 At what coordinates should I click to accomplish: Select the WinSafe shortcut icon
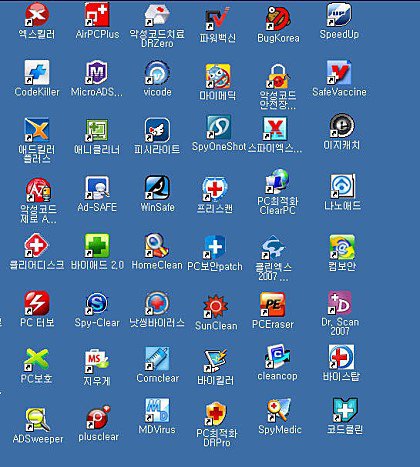coord(157,188)
